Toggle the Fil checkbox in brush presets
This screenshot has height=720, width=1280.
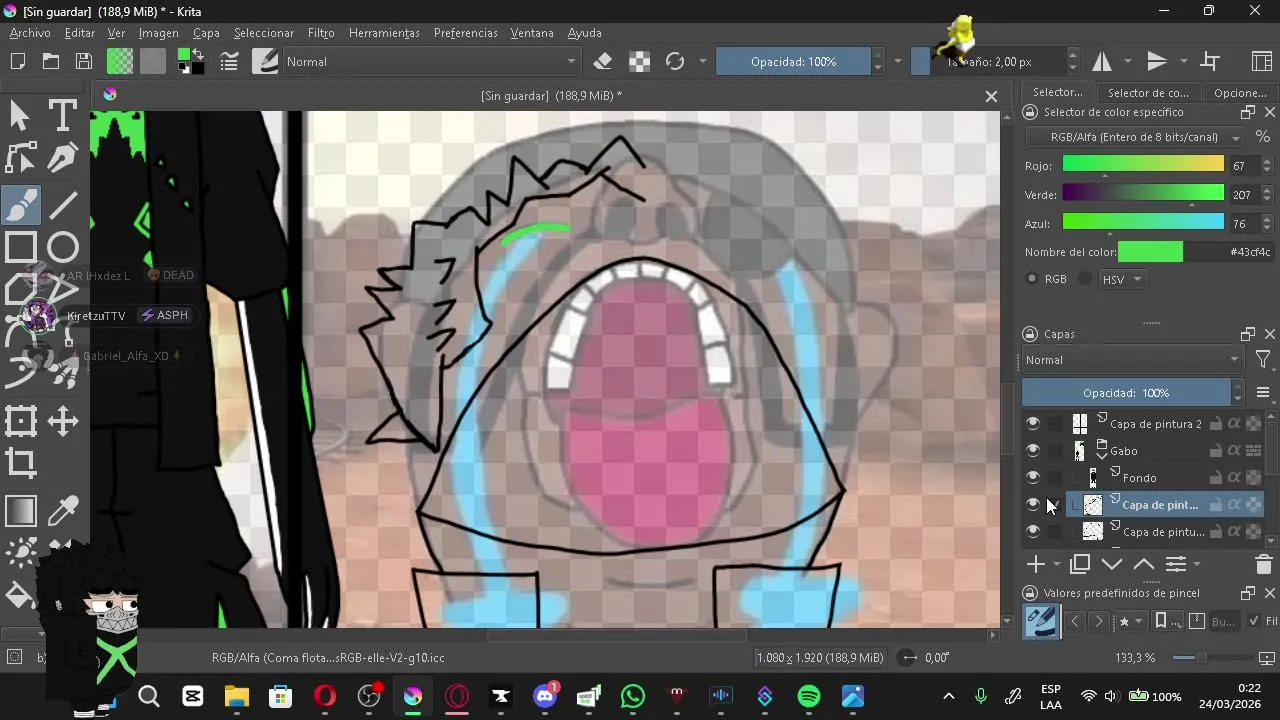coord(1254,621)
